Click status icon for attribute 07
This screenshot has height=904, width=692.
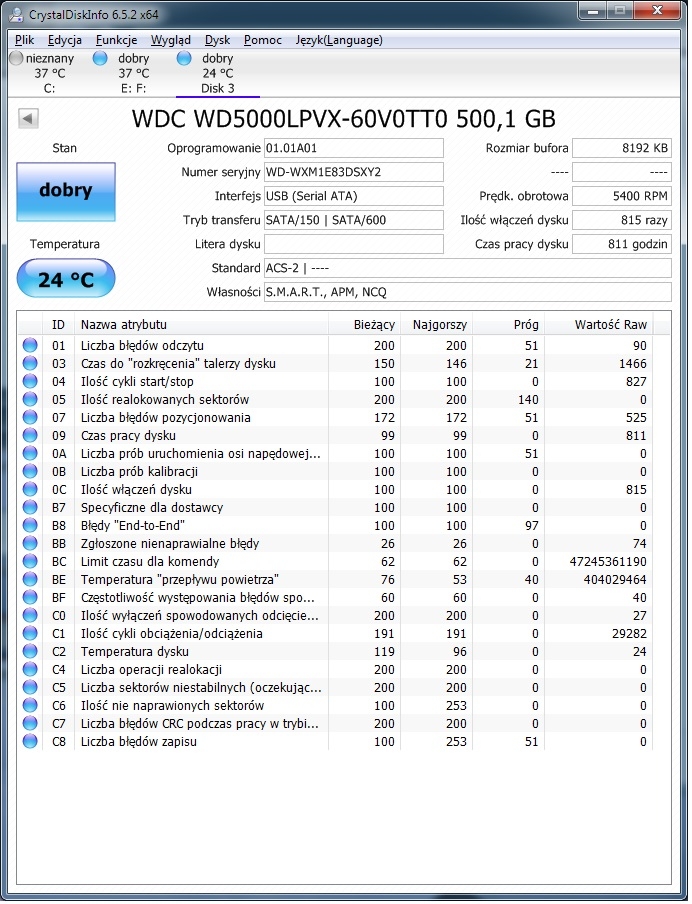pos(29,417)
